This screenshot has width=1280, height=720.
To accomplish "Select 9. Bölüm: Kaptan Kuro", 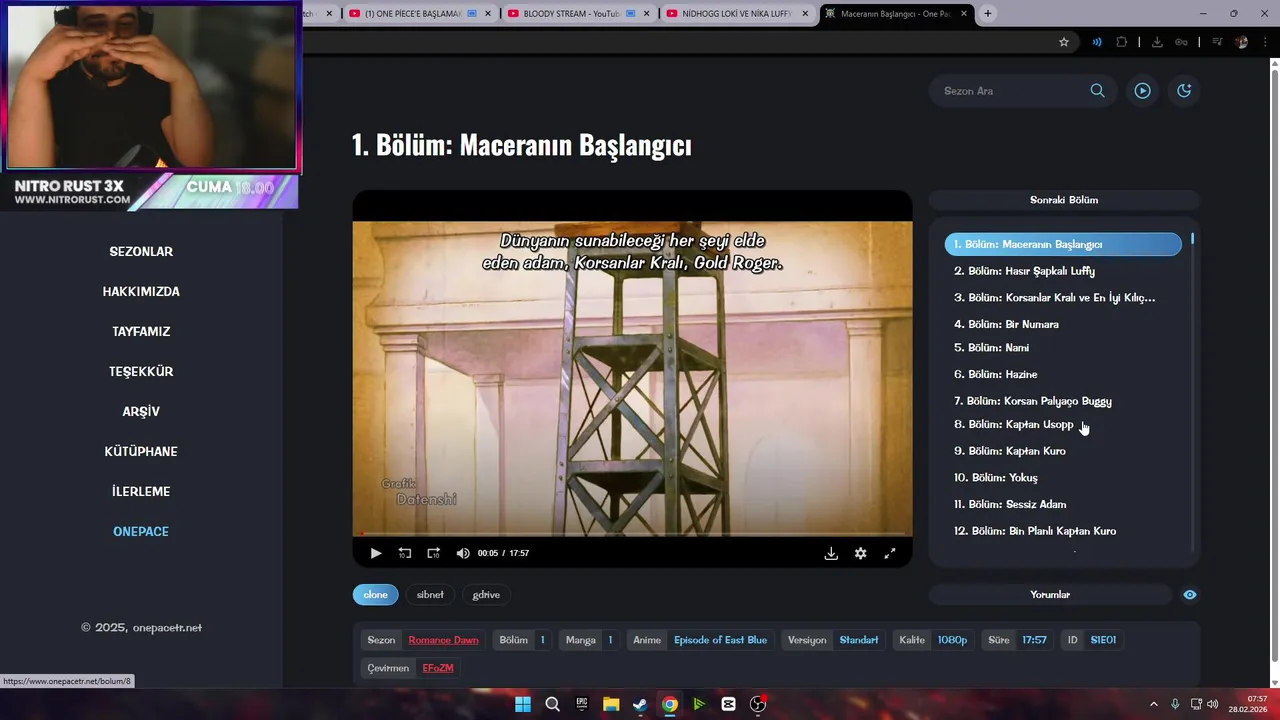I will 1063,451.
